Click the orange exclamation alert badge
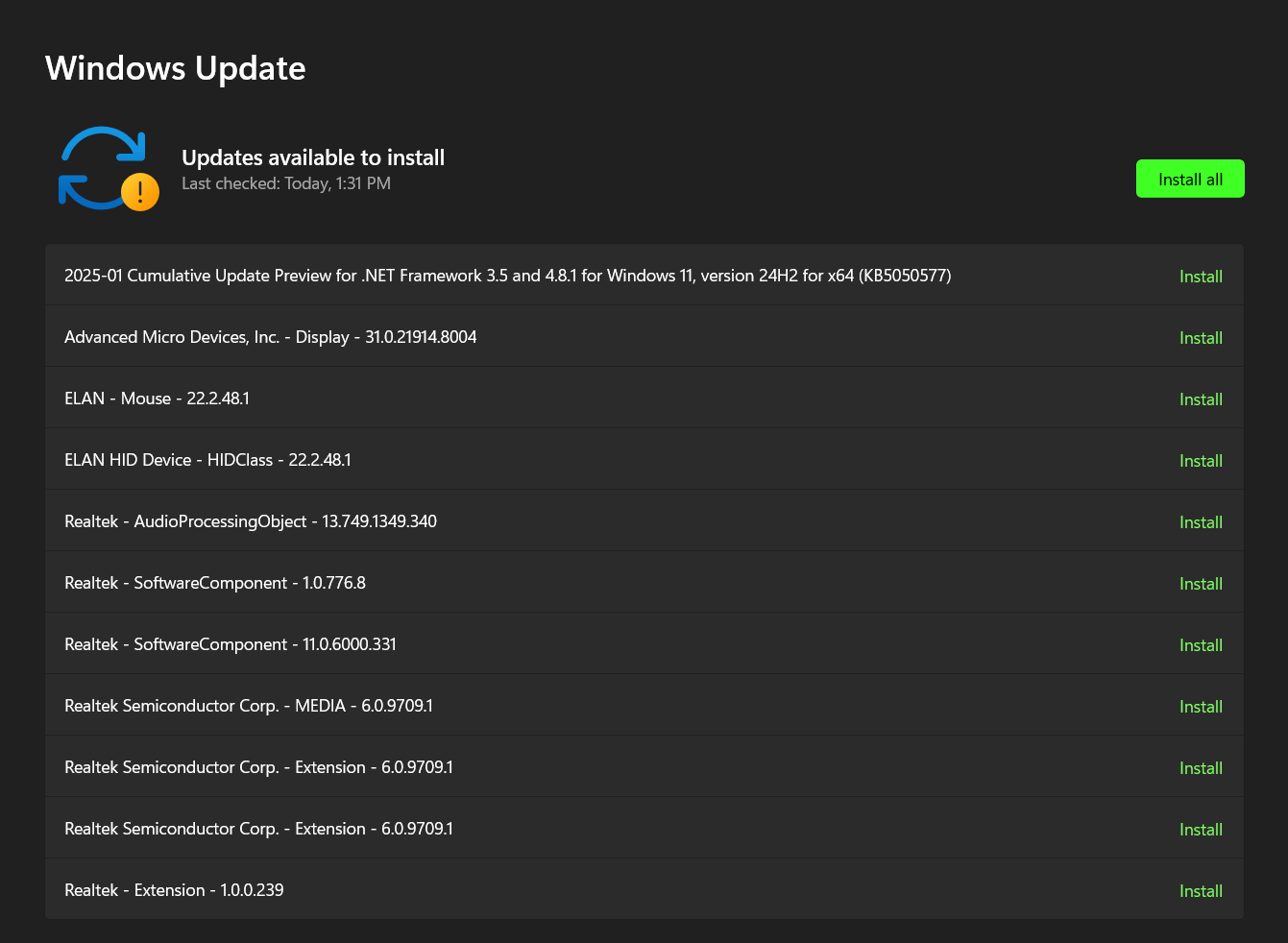The height and width of the screenshot is (943, 1288). [139, 191]
